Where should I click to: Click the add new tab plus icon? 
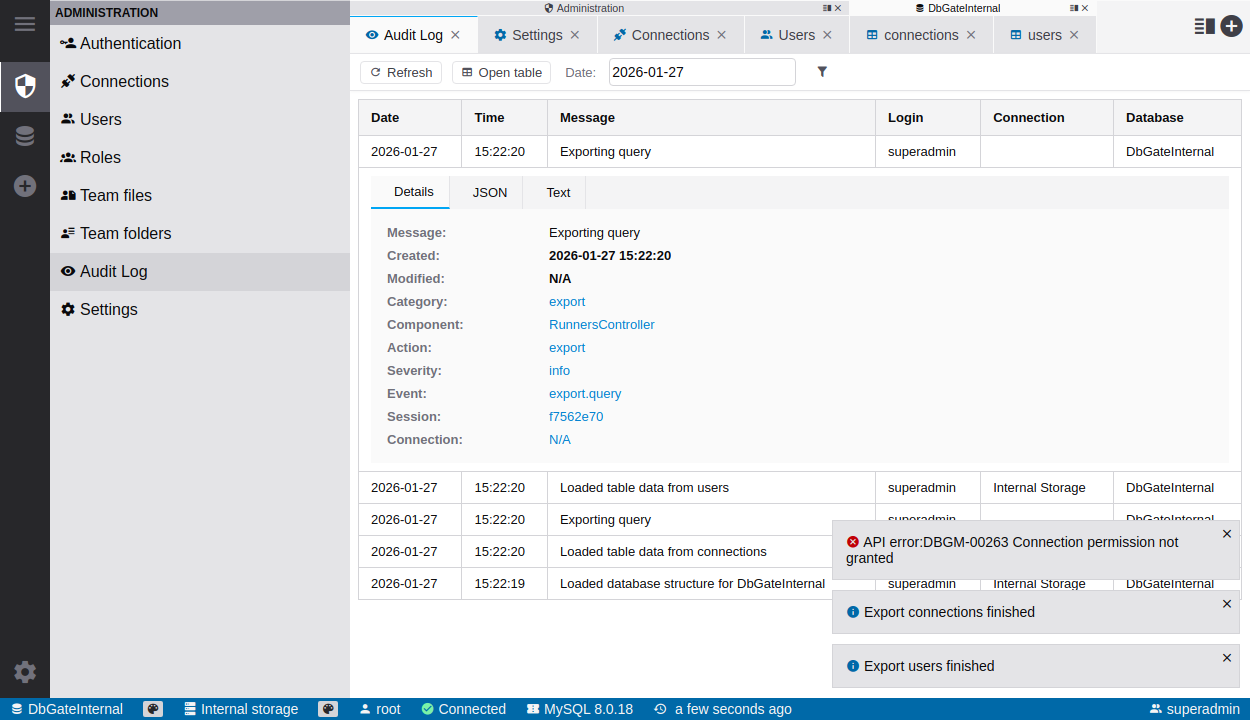pos(1231,26)
